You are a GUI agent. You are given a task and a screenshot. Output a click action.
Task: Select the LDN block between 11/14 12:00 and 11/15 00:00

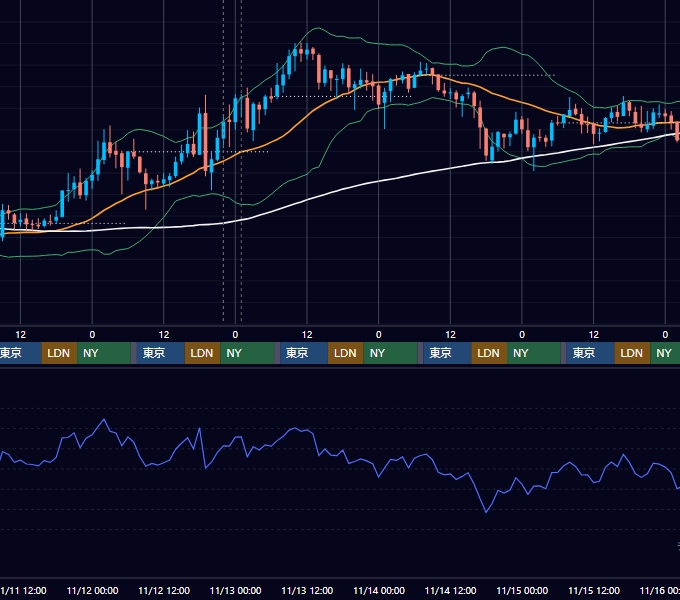(x=489, y=353)
